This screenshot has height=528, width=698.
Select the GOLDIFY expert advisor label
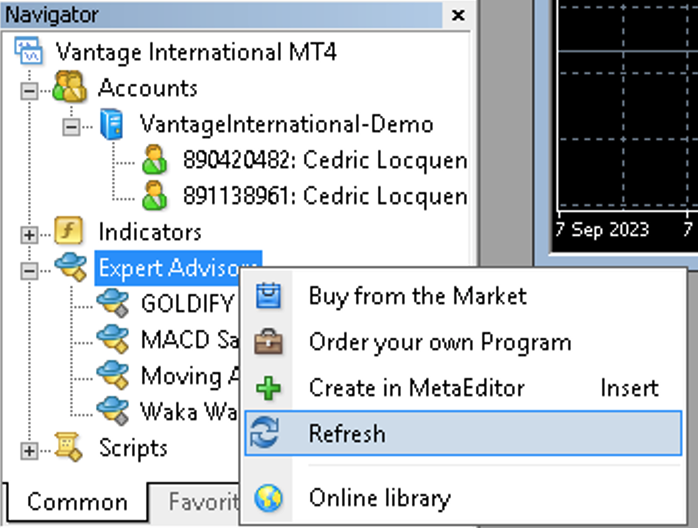point(187,304)
